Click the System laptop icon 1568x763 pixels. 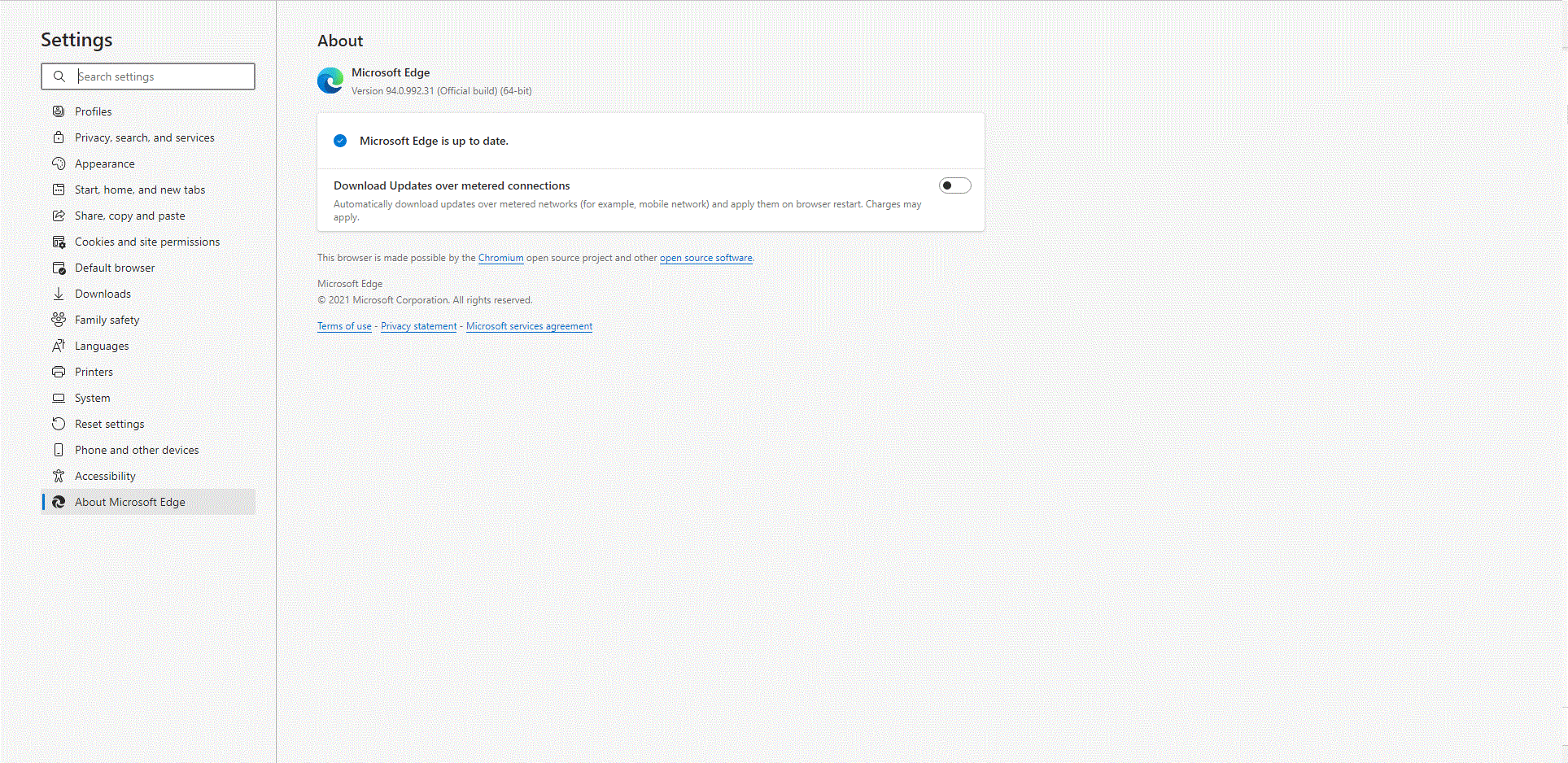pos(59,398)
